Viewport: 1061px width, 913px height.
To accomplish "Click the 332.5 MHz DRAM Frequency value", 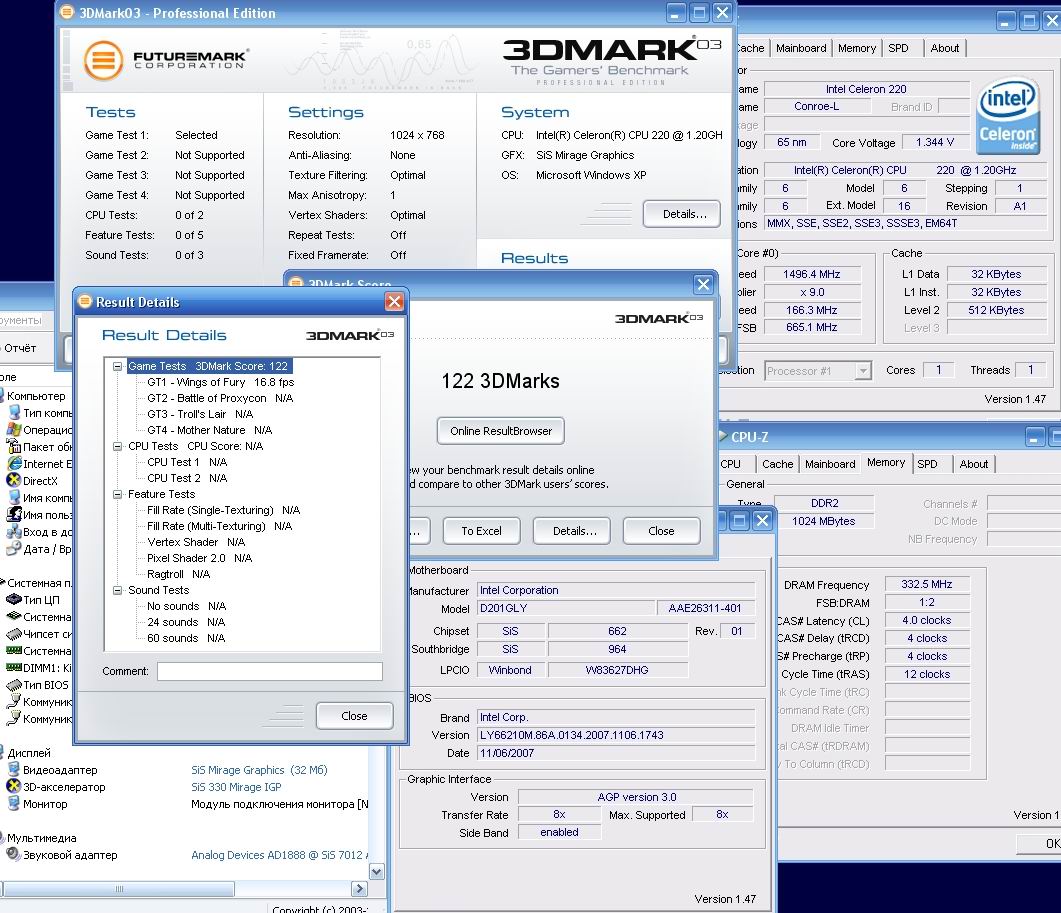I will pyautogui.click(x=926, y=584).
